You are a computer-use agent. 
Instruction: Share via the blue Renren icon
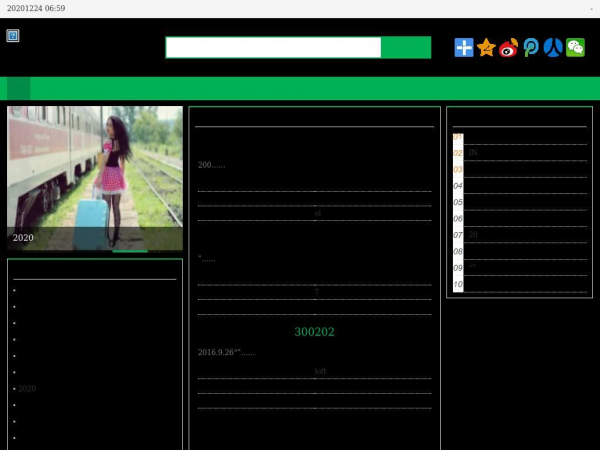[553, 47]
